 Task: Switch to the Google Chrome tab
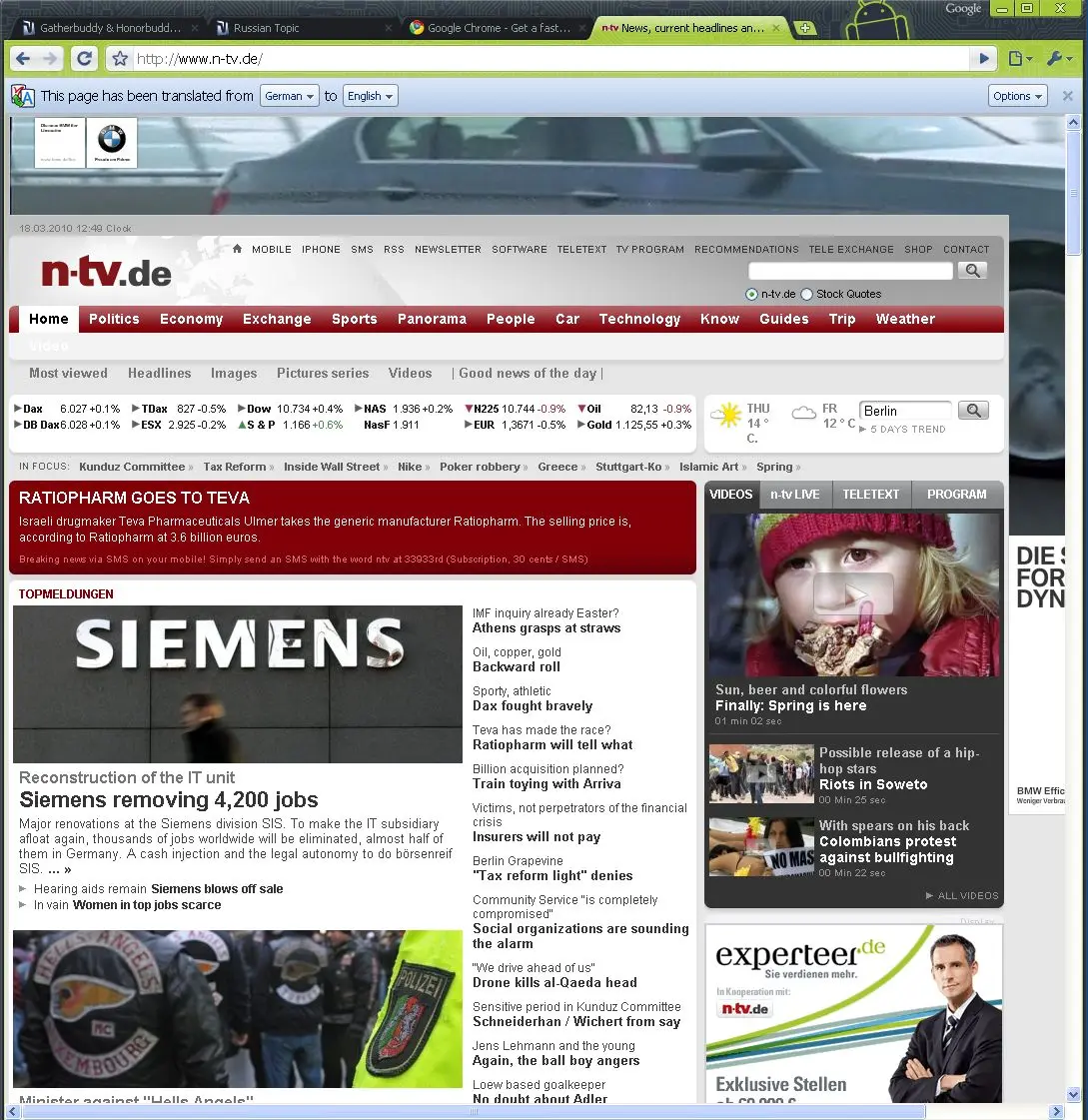[x=498, y=28]
